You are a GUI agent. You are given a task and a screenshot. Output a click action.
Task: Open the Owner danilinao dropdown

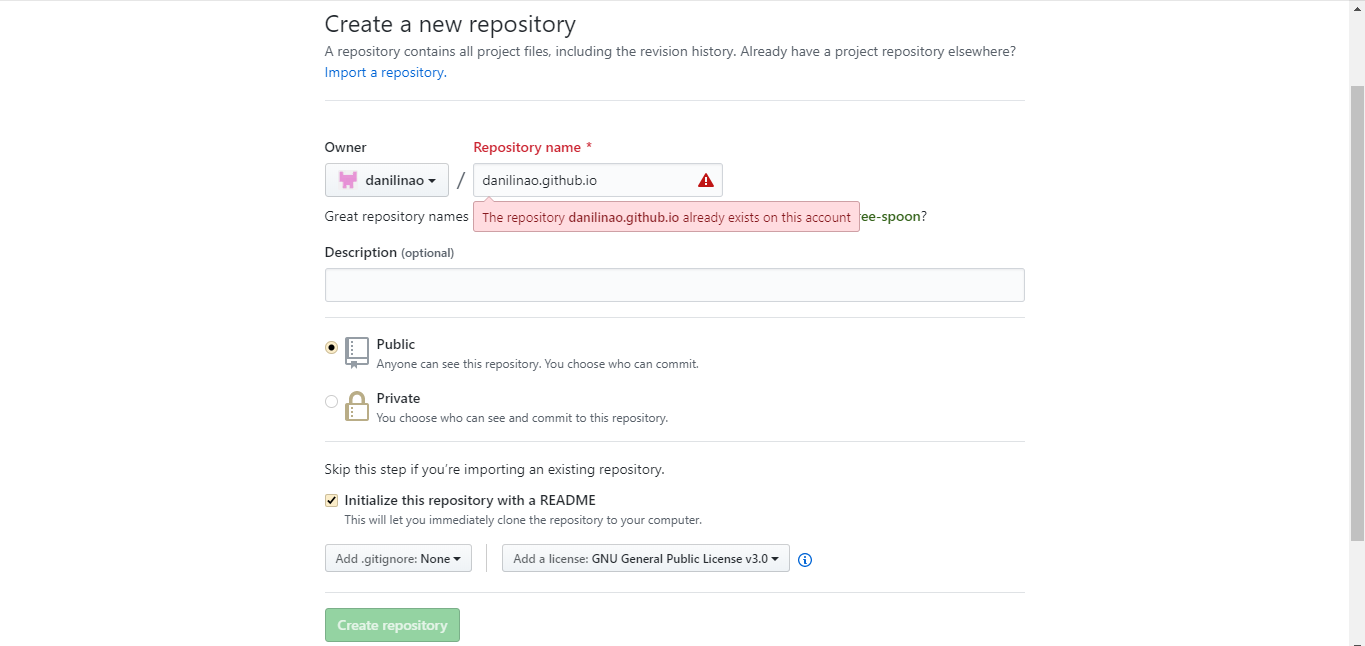pos(387,180)
